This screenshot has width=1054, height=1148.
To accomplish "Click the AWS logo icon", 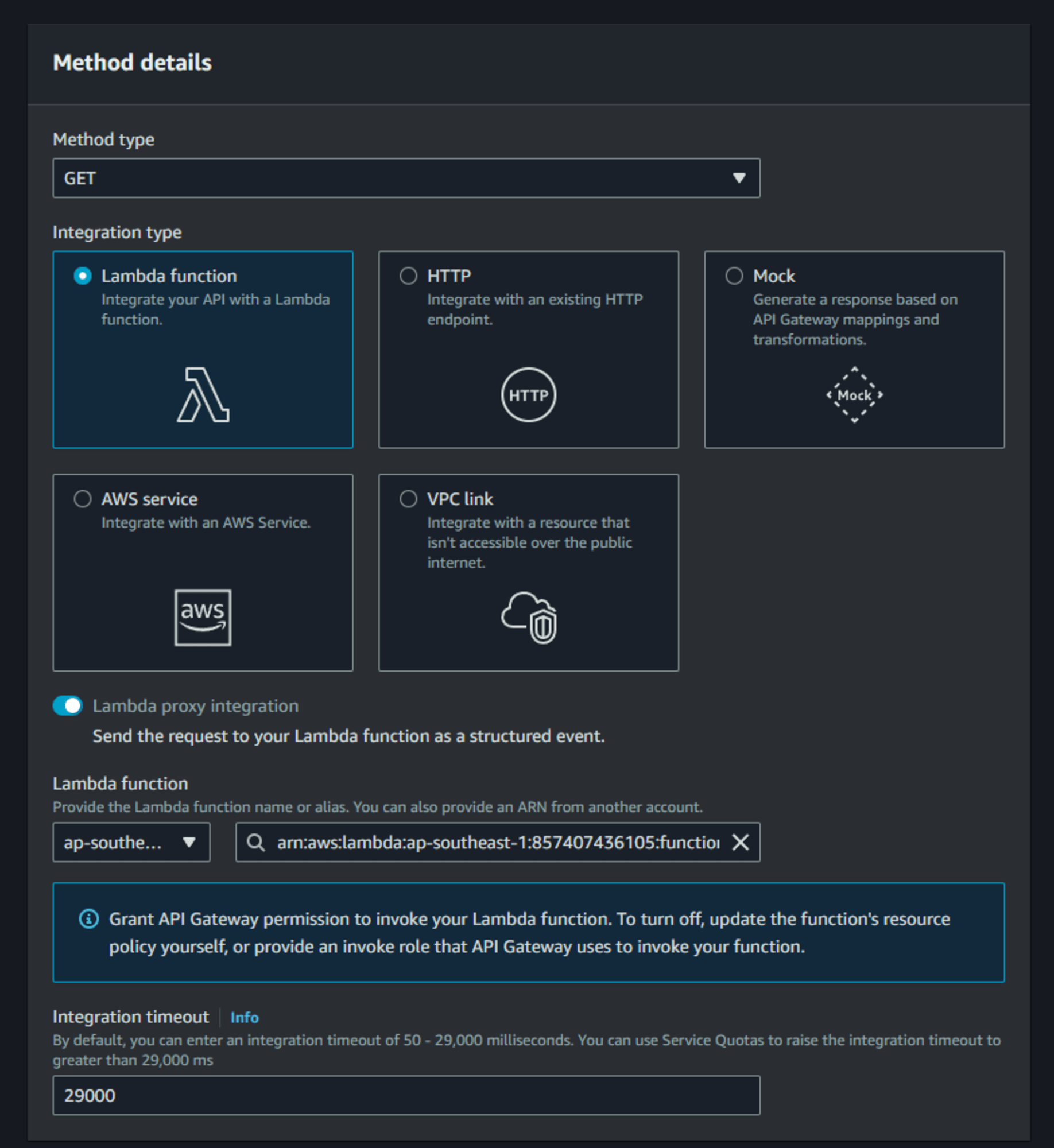I will pos(203,618).
